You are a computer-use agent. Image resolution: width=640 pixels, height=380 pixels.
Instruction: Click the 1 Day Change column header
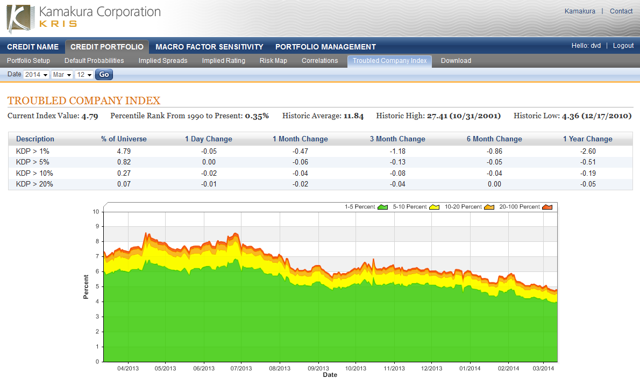[x=209, y=139]
